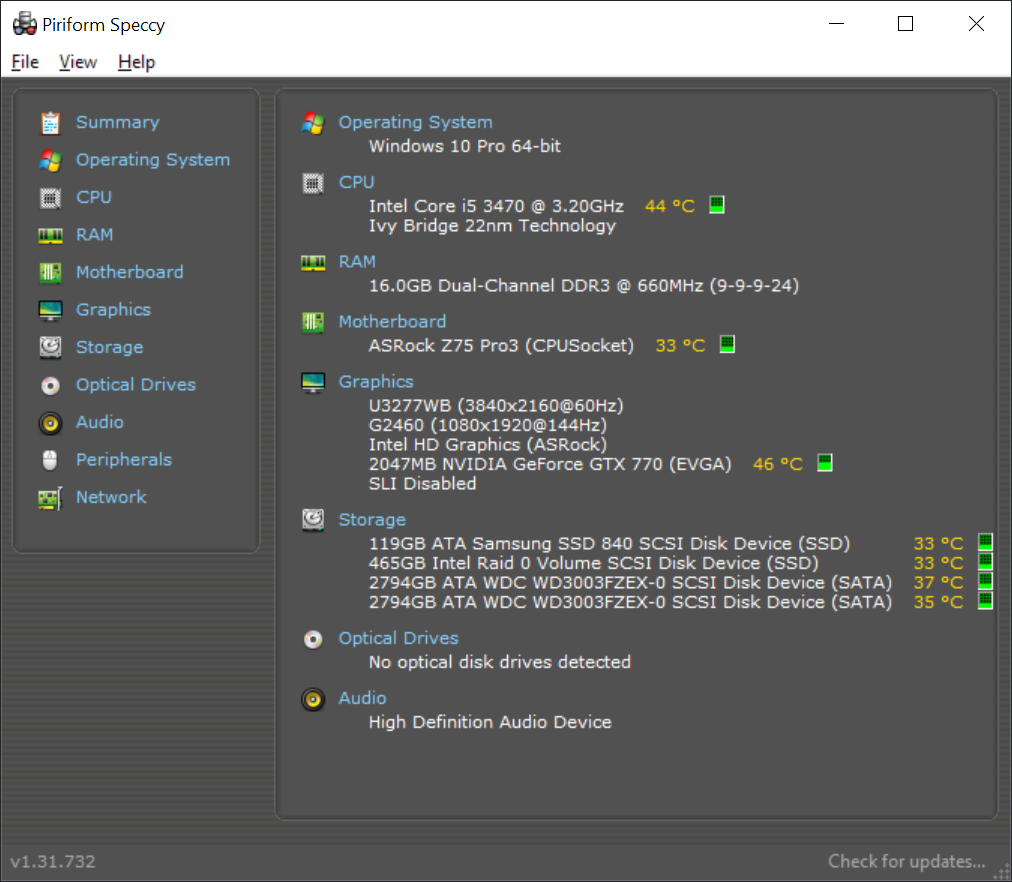
Task: Click the GPU temperature value 46 °C
Action: 778,464
